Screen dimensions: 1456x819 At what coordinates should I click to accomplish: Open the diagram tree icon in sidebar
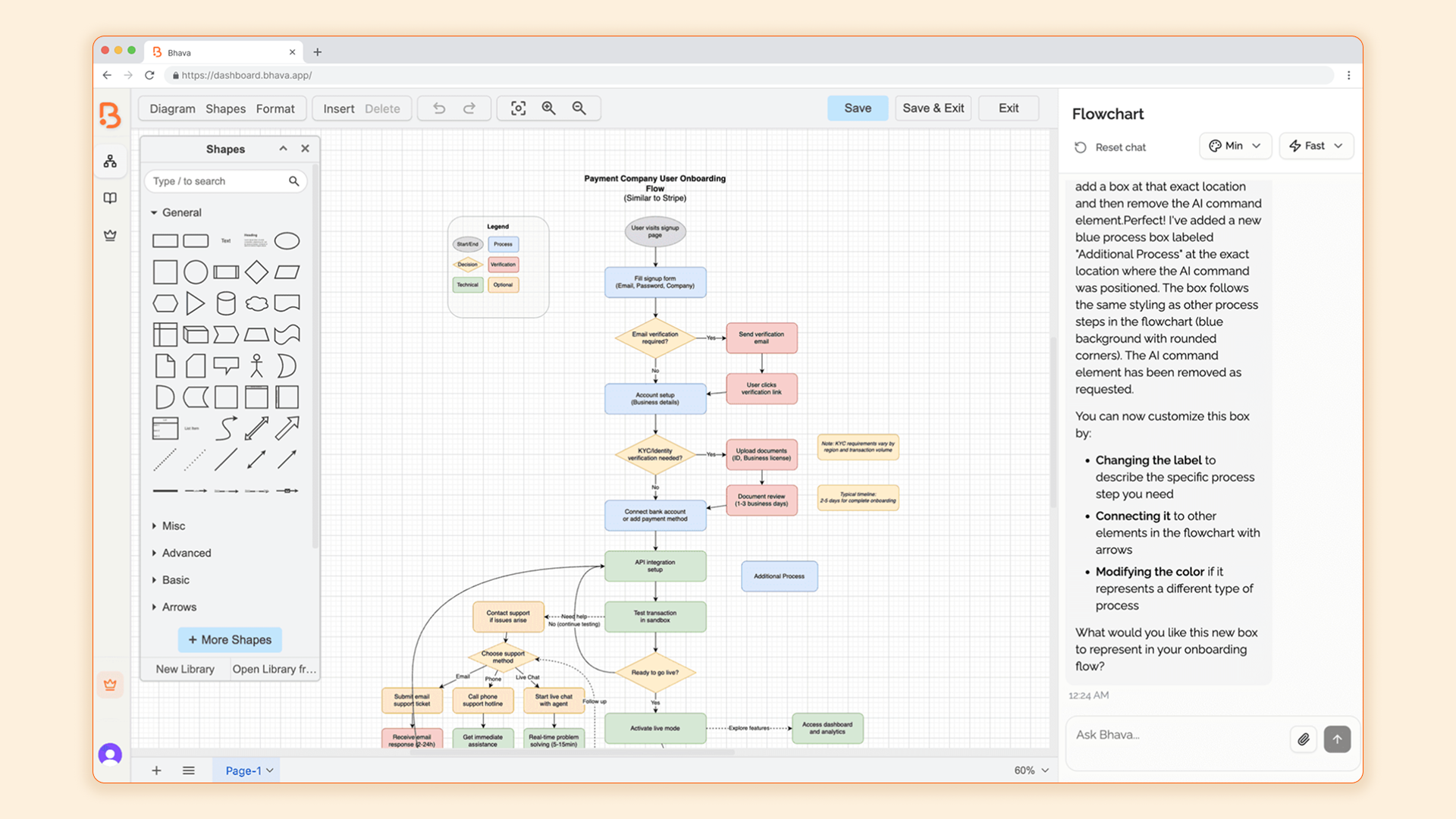[x=111, y=161]
